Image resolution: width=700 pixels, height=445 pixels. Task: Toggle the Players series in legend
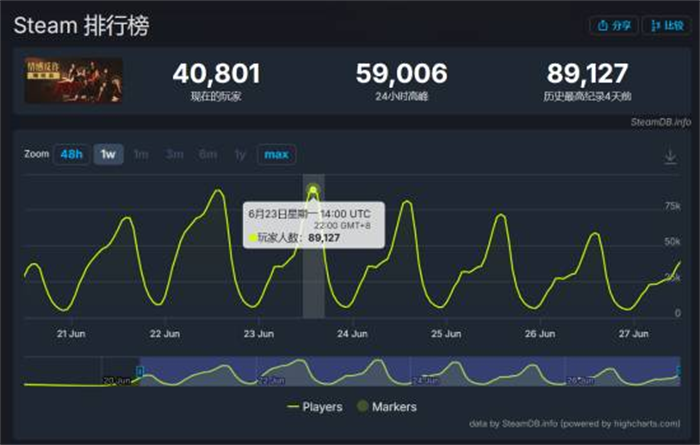tap(315, 407)
